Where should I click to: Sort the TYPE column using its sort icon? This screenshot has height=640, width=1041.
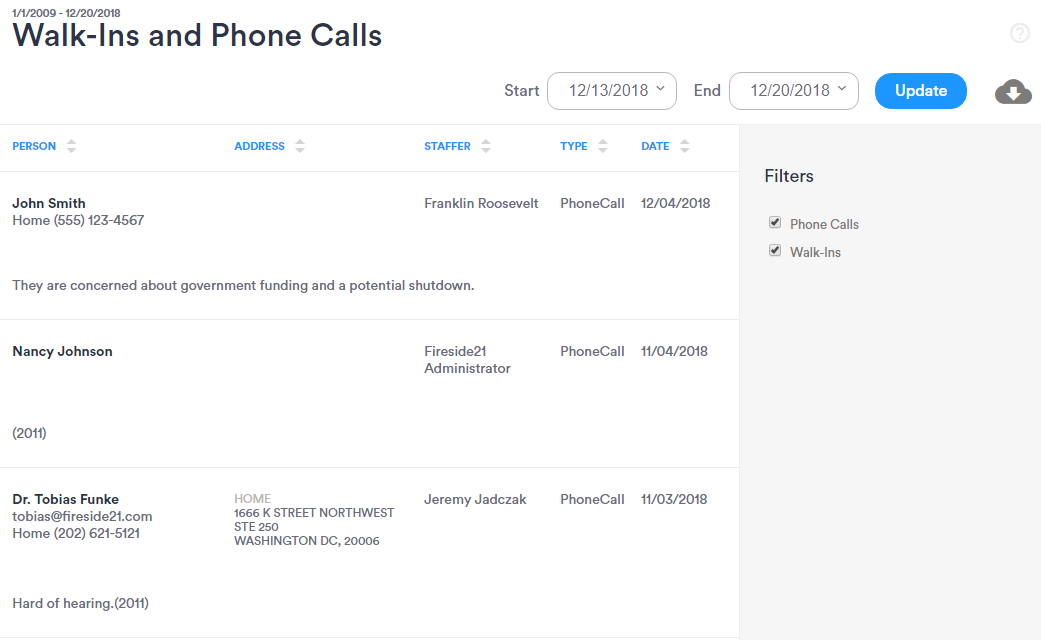click(x=603, y=146)
